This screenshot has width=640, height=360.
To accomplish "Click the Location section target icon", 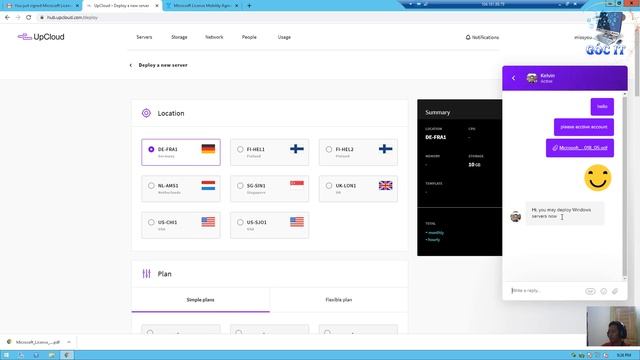I will 146,113.
